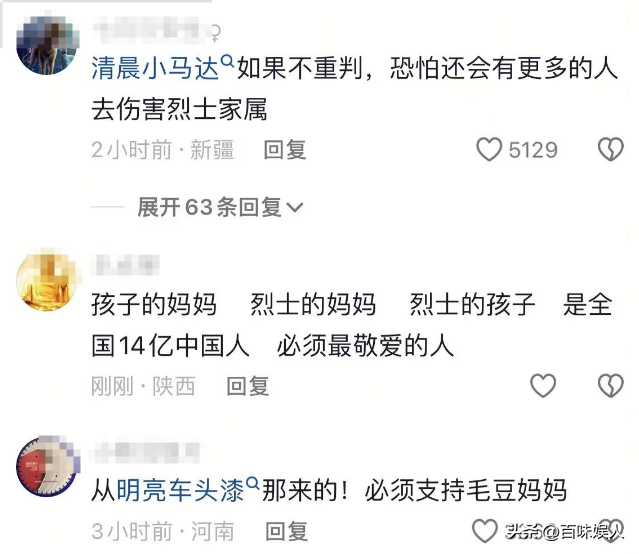The width and height of the screenshot is (639, 554).
Task: Dislike the comment from 新疆
Action: tap(610, 149)
